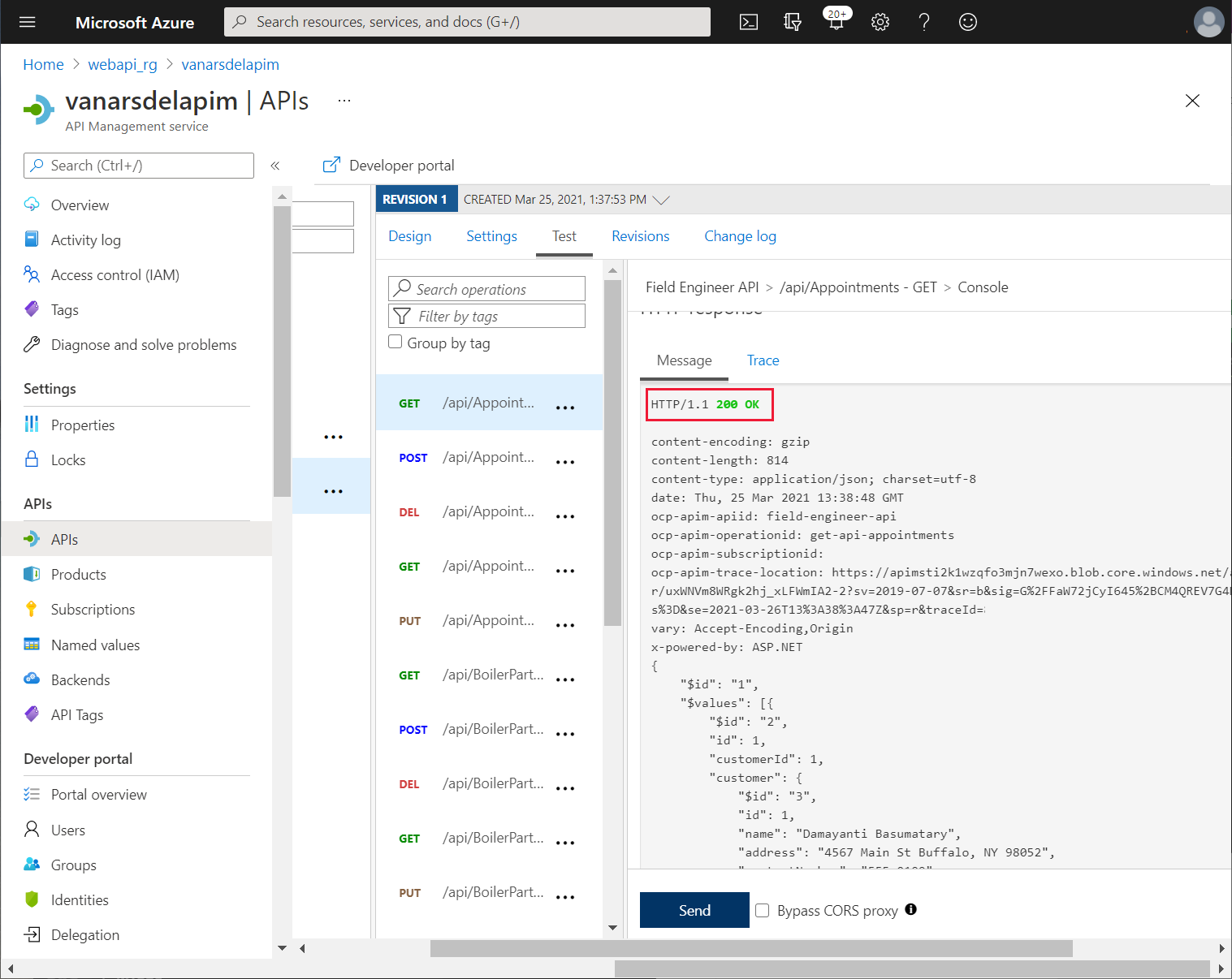Viewport: 1232px width, 979px height.
Task: Launch Cloud Shell from the top bar
Action: point(749,22)
